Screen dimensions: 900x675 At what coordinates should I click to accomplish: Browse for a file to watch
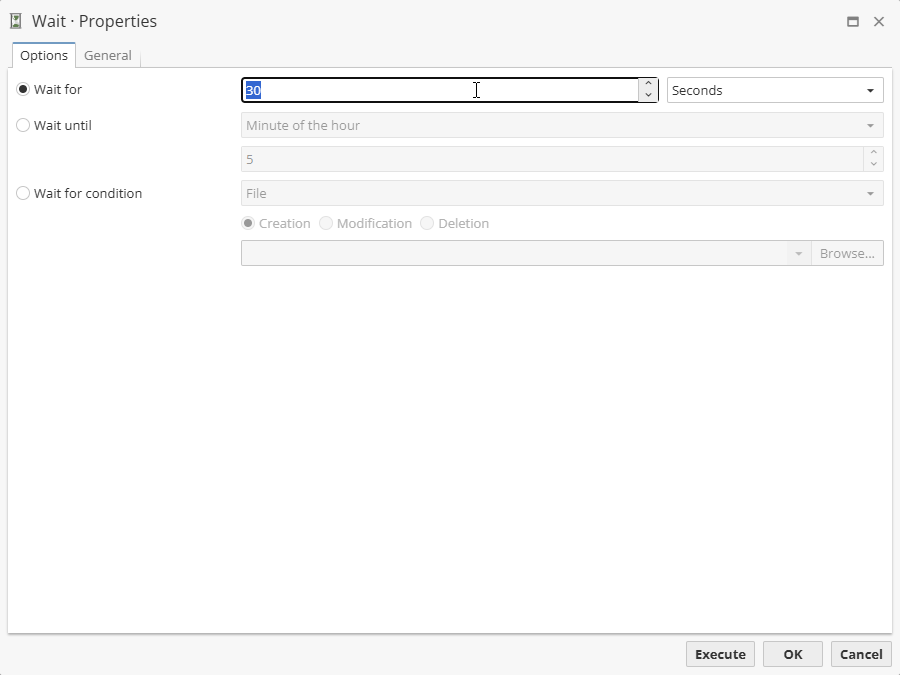[x=847, y=253]
